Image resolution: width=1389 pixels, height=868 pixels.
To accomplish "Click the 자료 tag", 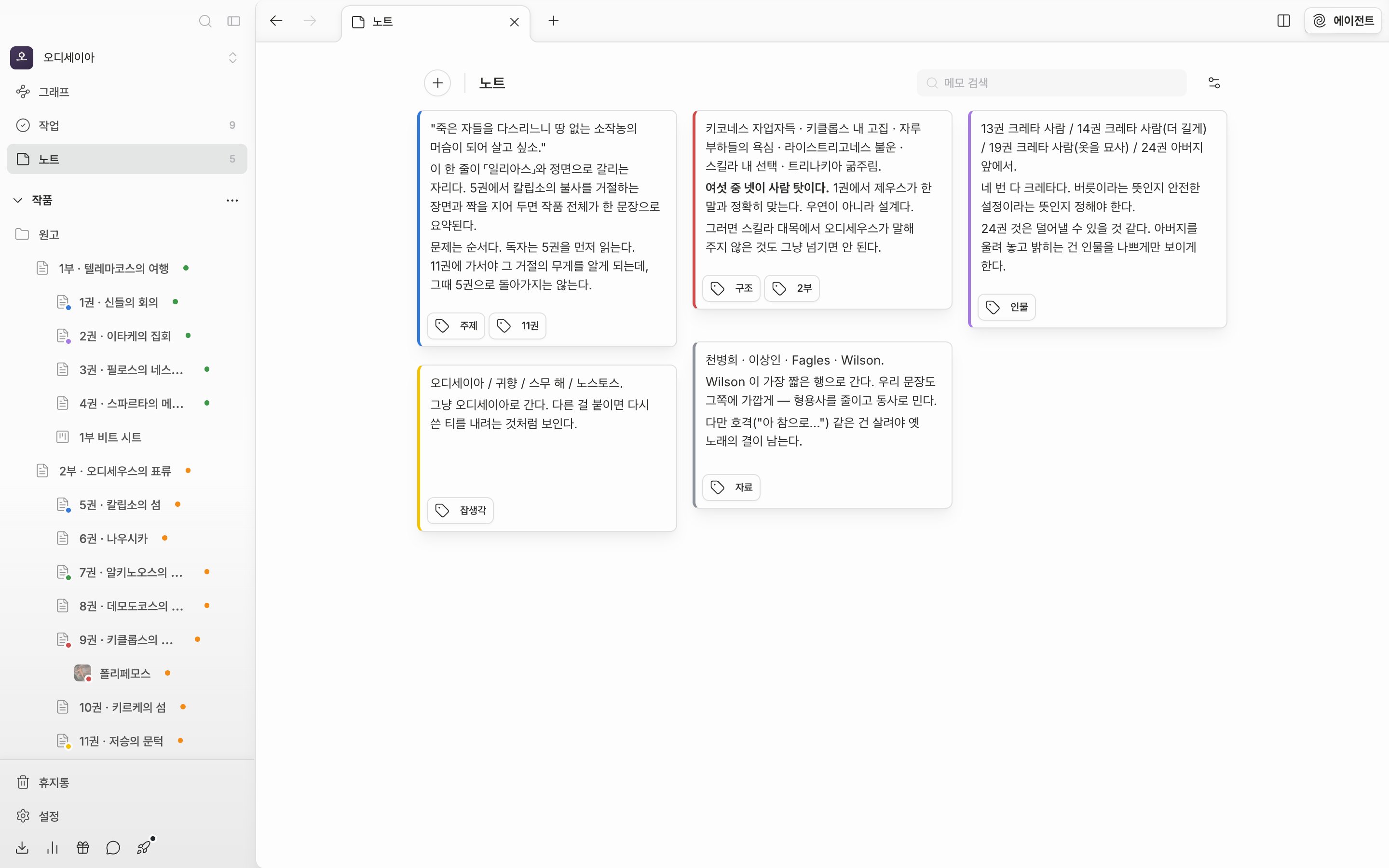I will (731, 488).
